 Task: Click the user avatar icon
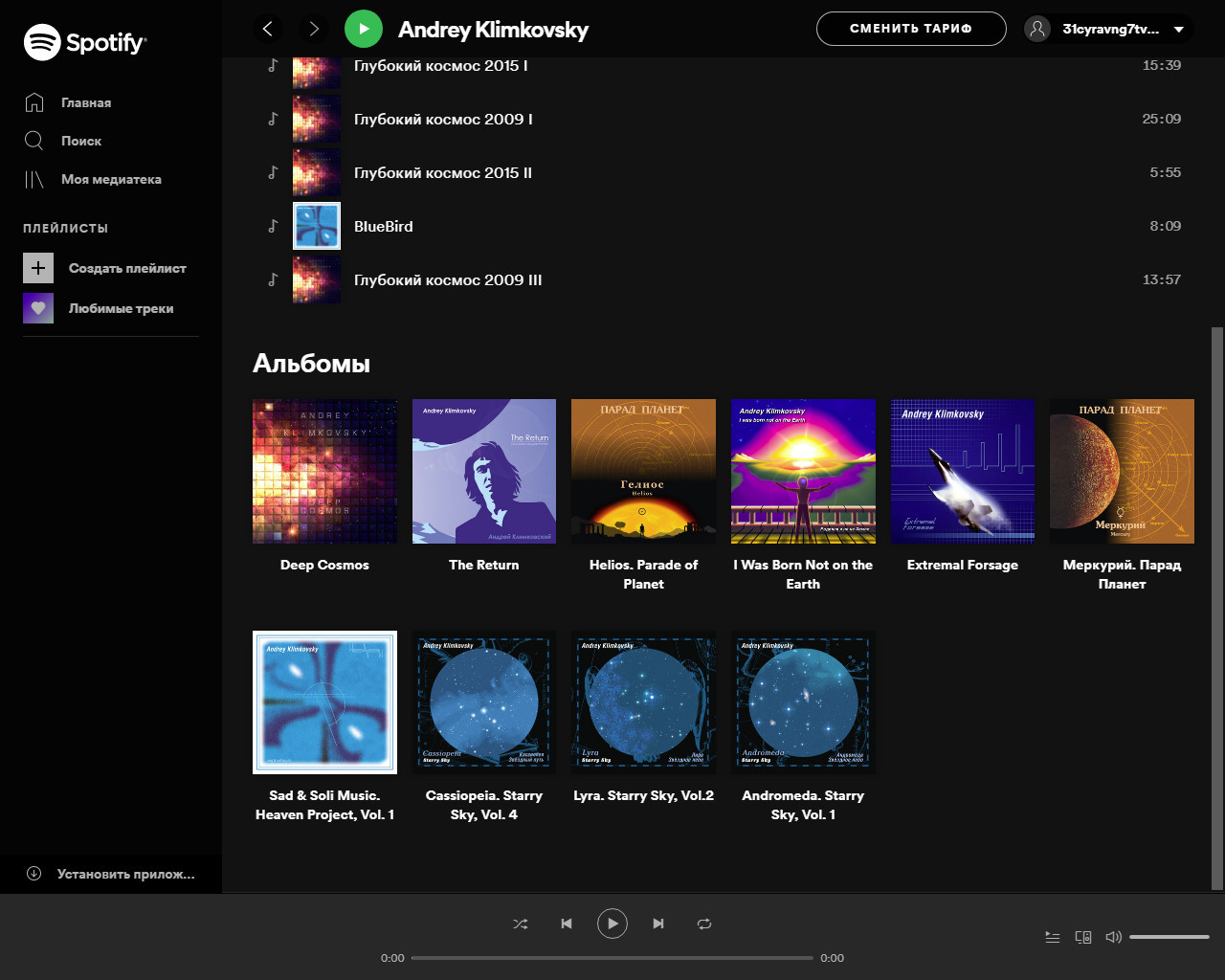coord(1037,29)
